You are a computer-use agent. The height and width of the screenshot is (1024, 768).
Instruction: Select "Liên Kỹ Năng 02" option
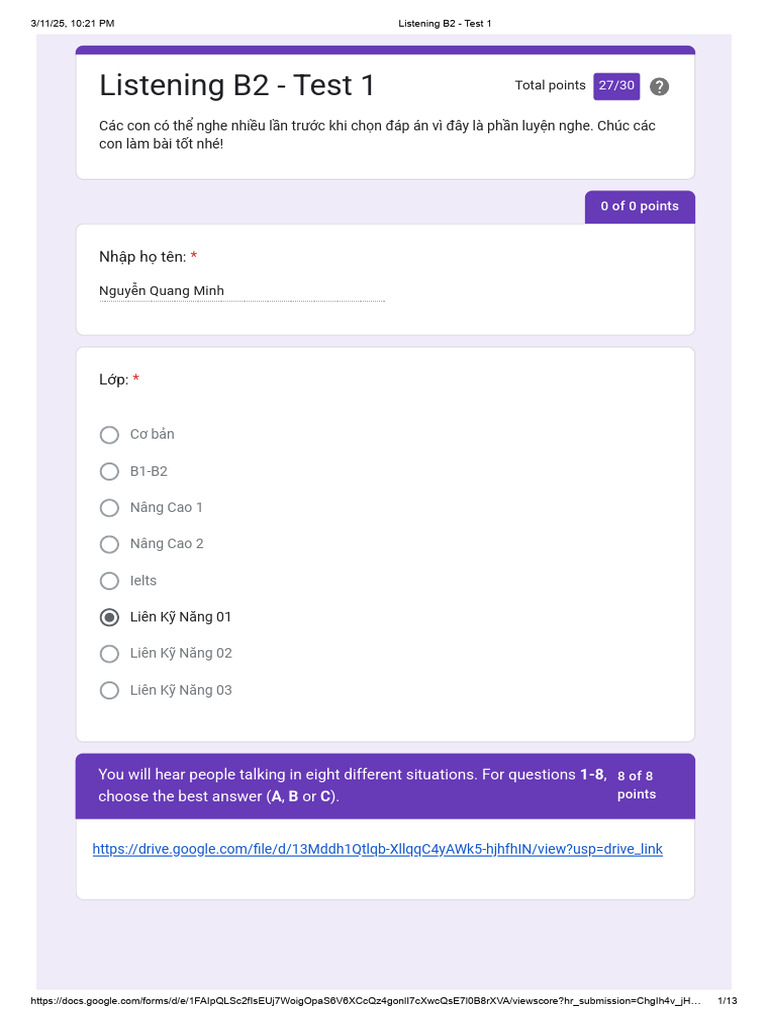point(110,653)
